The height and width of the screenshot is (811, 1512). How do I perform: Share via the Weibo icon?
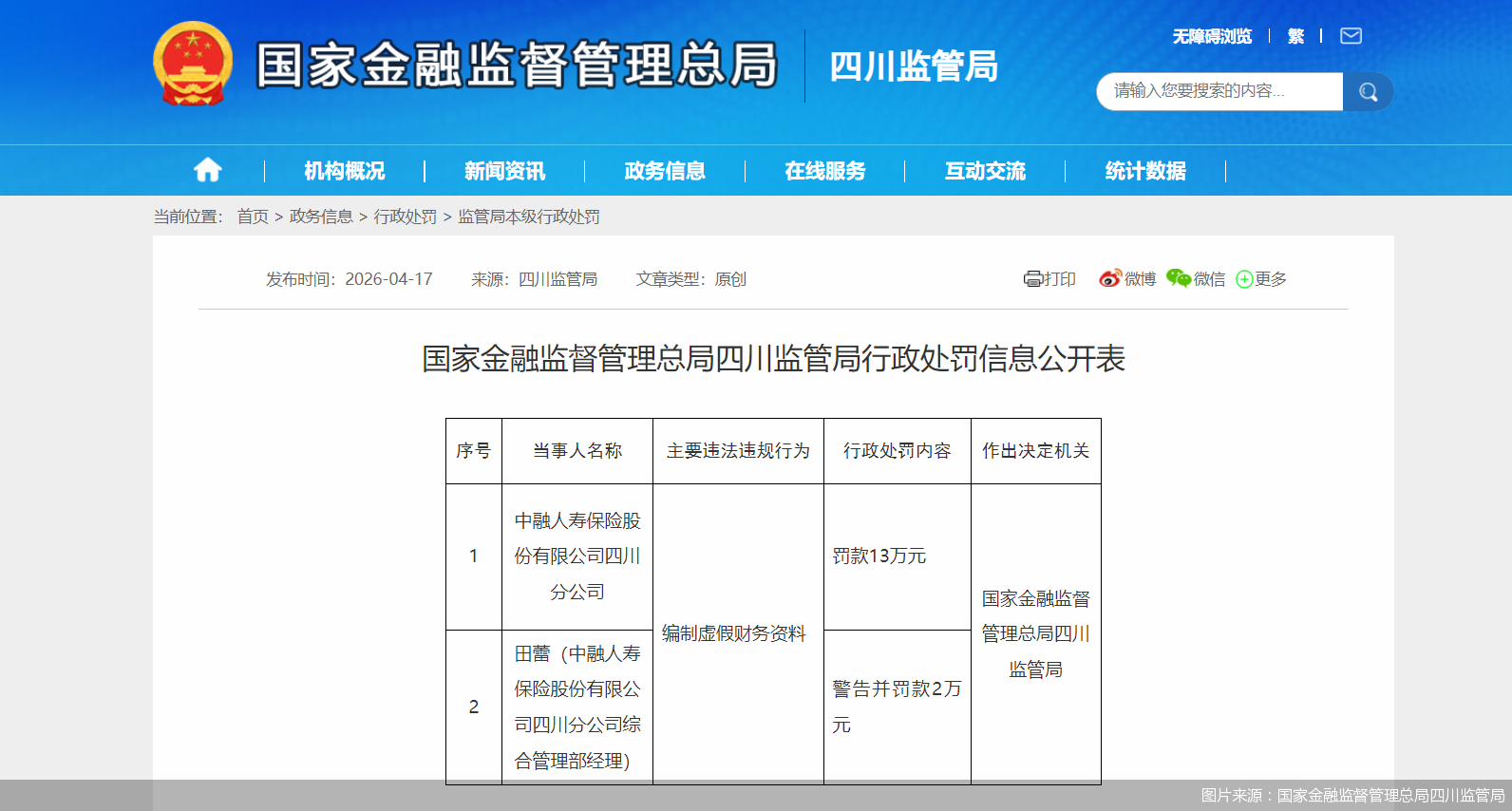pos(1110,278)
